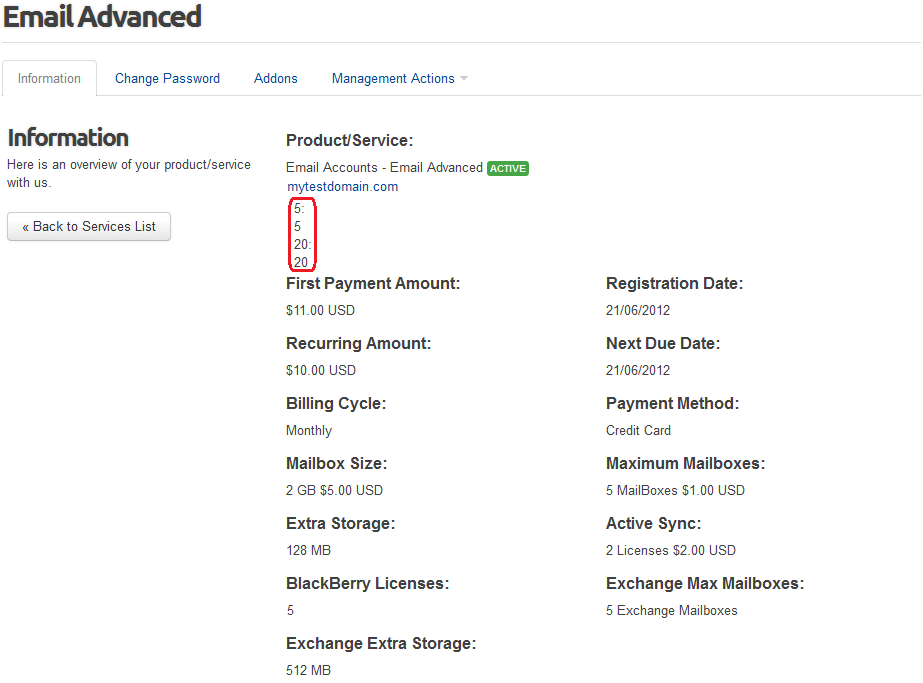Select '2 Licenses $2.00 USD' value

(x=671, y=551)
